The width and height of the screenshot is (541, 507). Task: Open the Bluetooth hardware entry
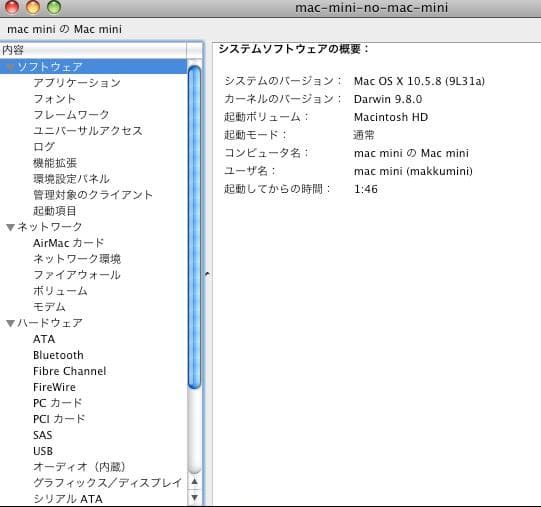(58, 355)
